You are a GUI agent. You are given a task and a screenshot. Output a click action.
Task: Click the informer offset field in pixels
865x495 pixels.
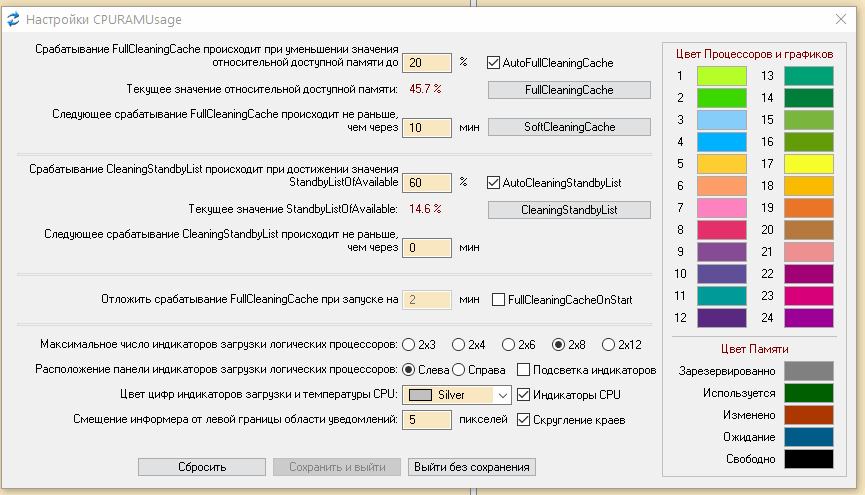click(427, 420)
